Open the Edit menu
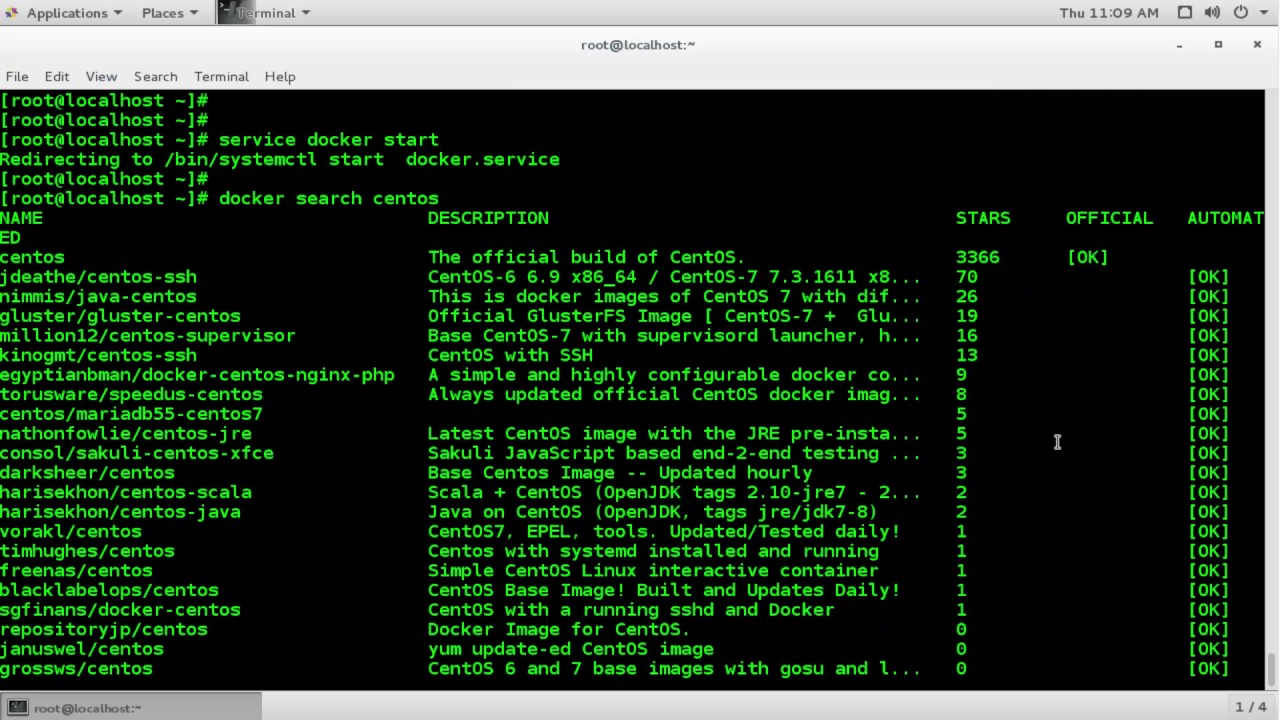This screenshot has width=1280, height=720. tap(57, 76)
